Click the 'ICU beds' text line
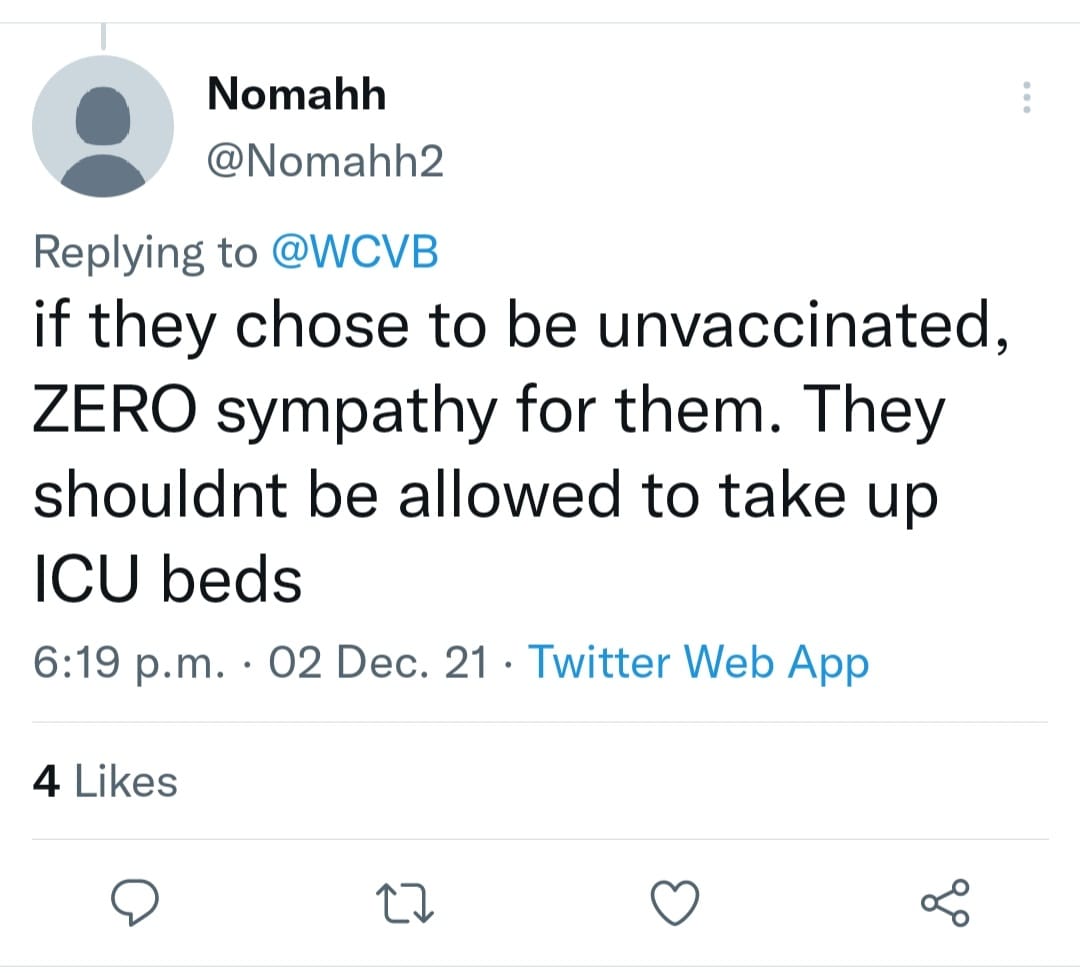 167,581
